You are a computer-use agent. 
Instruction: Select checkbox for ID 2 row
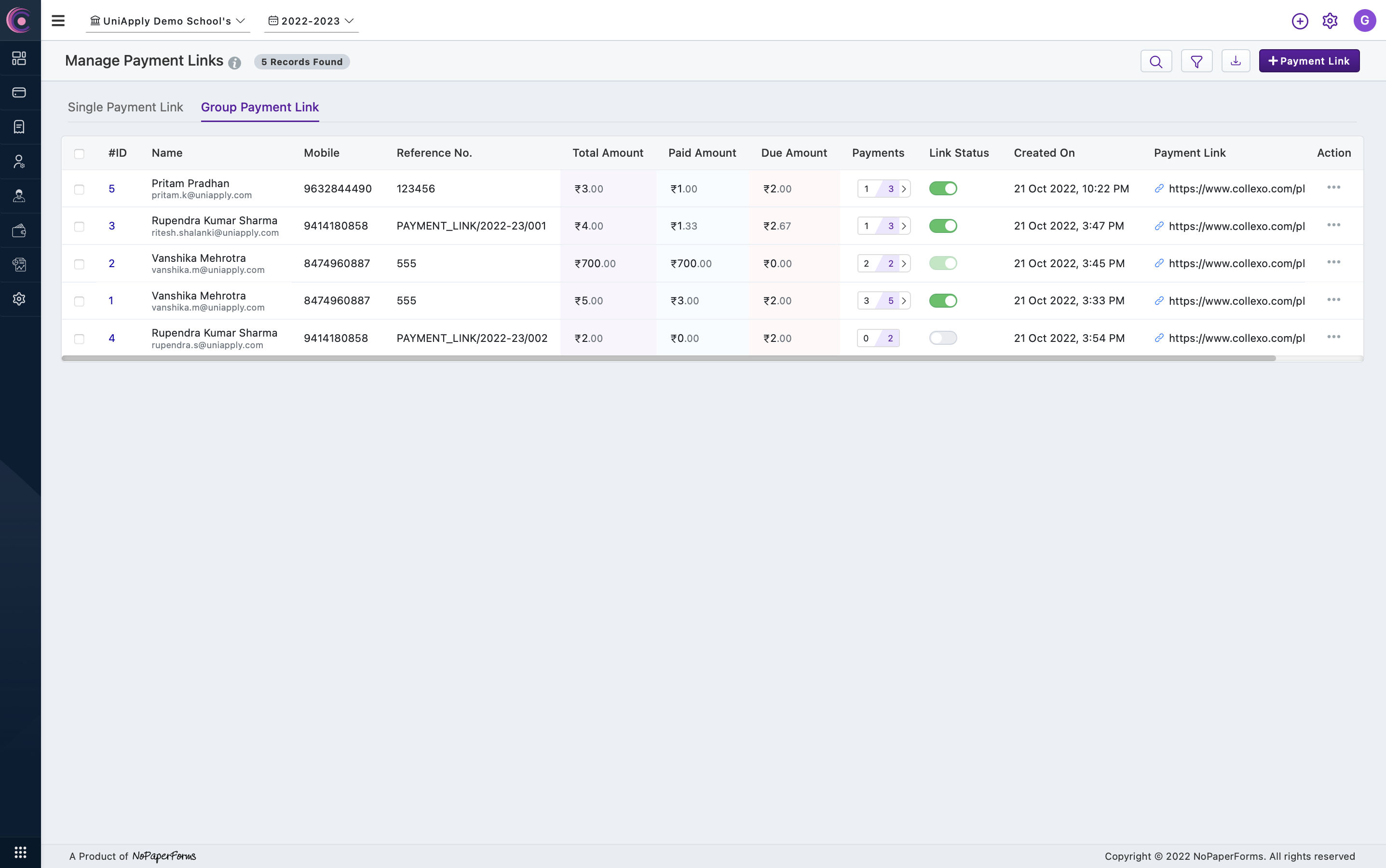click(x=79, y=264)
